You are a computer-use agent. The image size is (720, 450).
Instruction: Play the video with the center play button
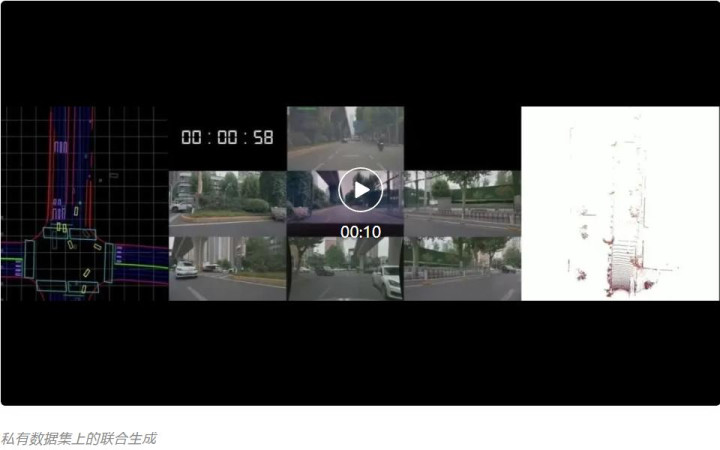(x=360, y=190)
